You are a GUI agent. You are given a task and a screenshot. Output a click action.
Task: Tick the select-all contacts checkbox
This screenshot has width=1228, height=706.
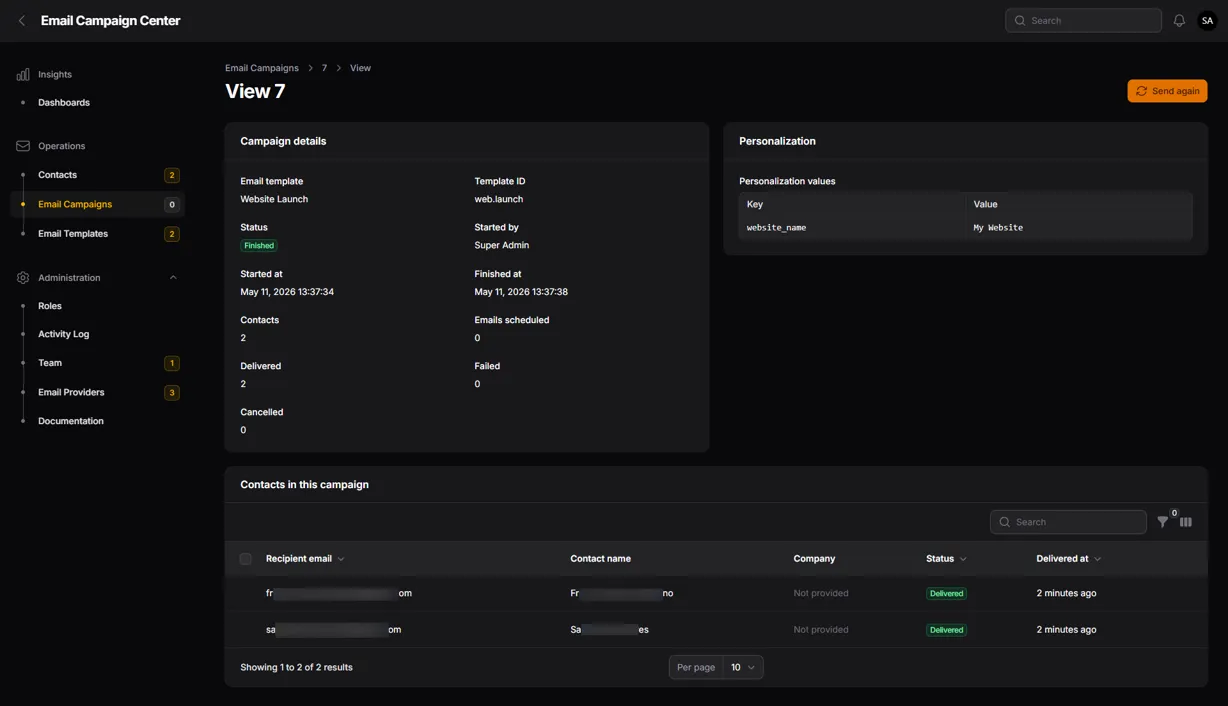tap(246, 559)
